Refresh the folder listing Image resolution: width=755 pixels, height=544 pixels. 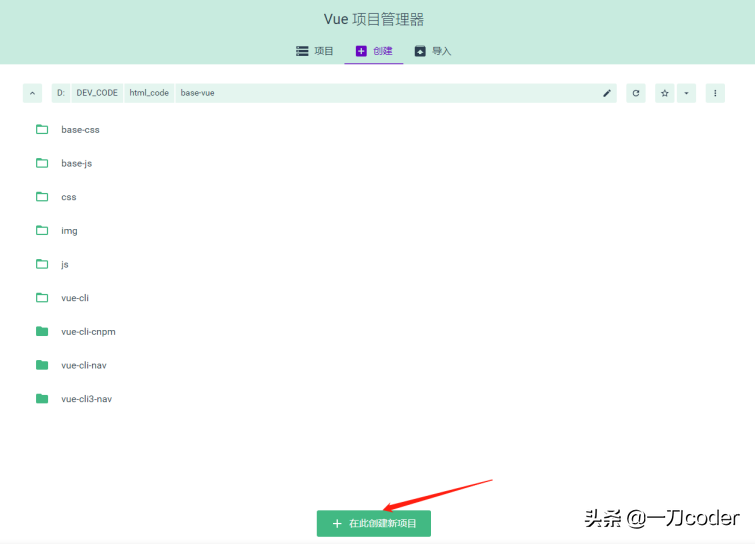[636, 93]
